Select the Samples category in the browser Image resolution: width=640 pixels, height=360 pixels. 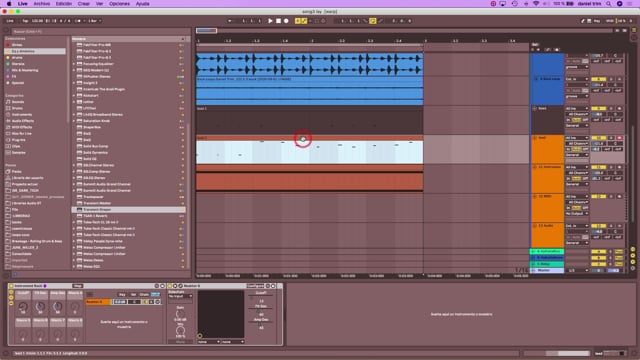click(18, 153)
